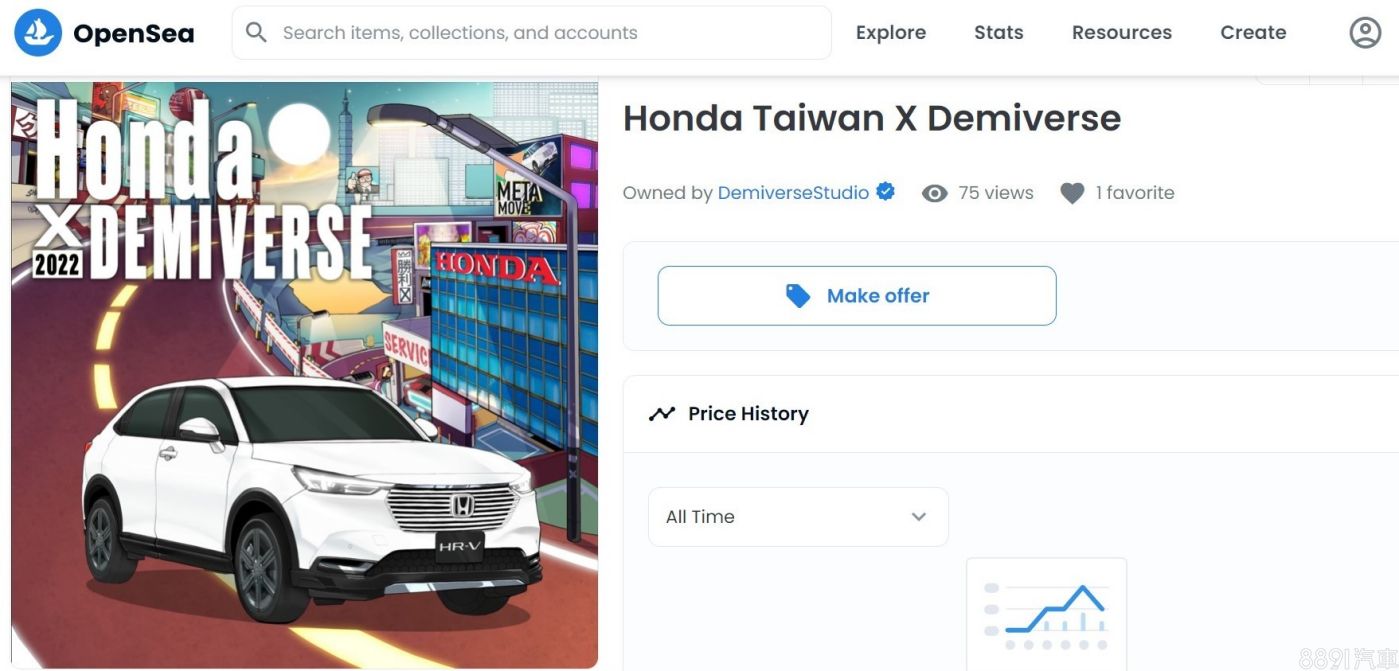Viewport: 1399px width, 671px height.
Task: Click the price tag icon on Make offer
Action: 797,296
